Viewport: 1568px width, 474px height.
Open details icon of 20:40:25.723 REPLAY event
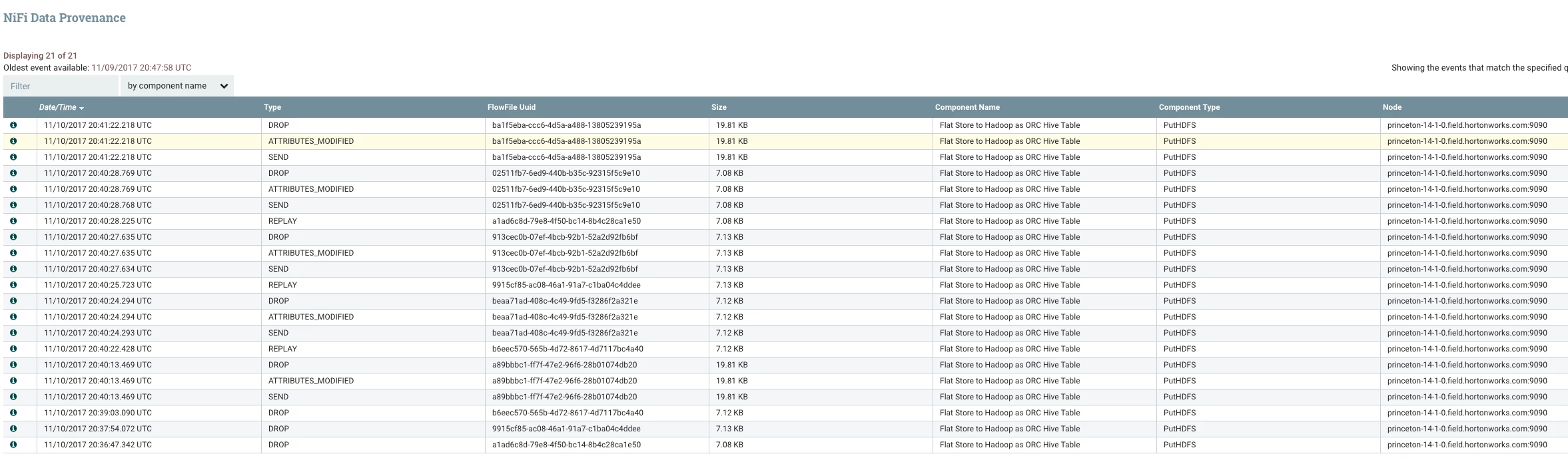pyautogui.click(x=13, y=285)
